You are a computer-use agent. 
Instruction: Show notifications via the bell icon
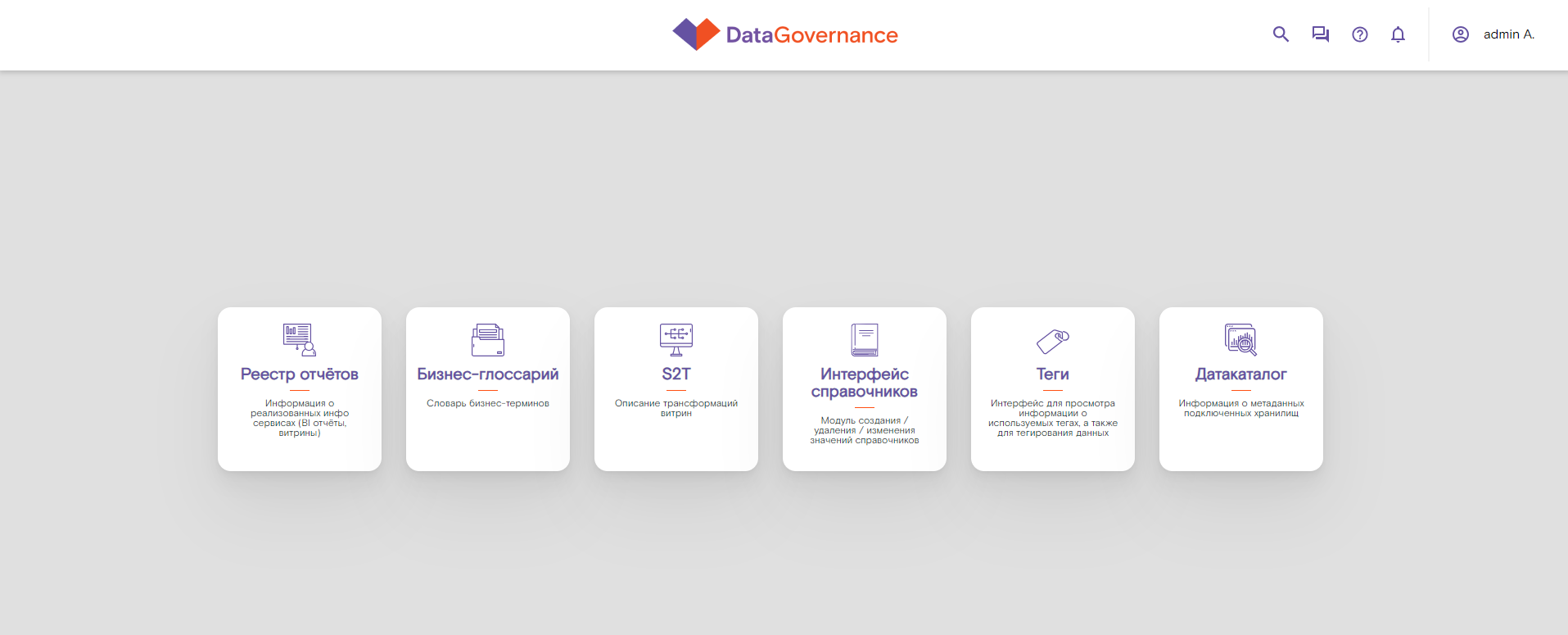click(1398, 34)
